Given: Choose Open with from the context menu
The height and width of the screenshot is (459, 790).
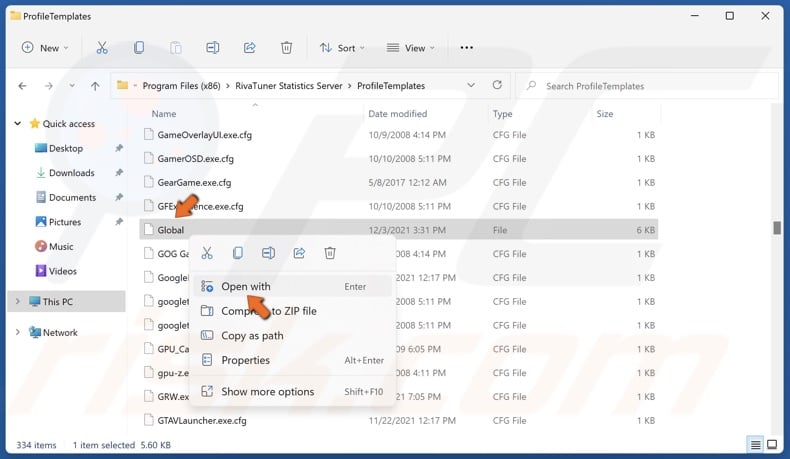Looking at the screenshot, I should (292, 286).
